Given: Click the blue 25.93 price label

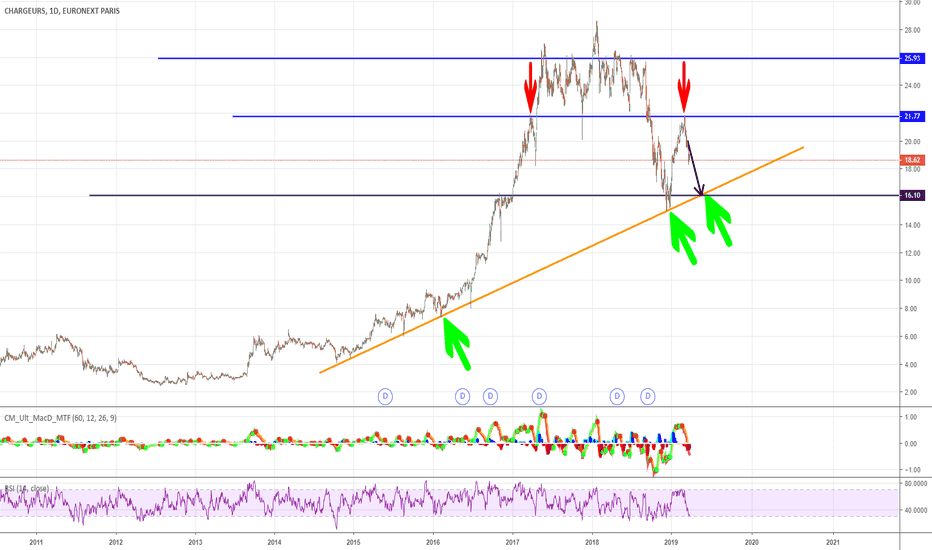Looking at the screenshot, I should point(912,58).
